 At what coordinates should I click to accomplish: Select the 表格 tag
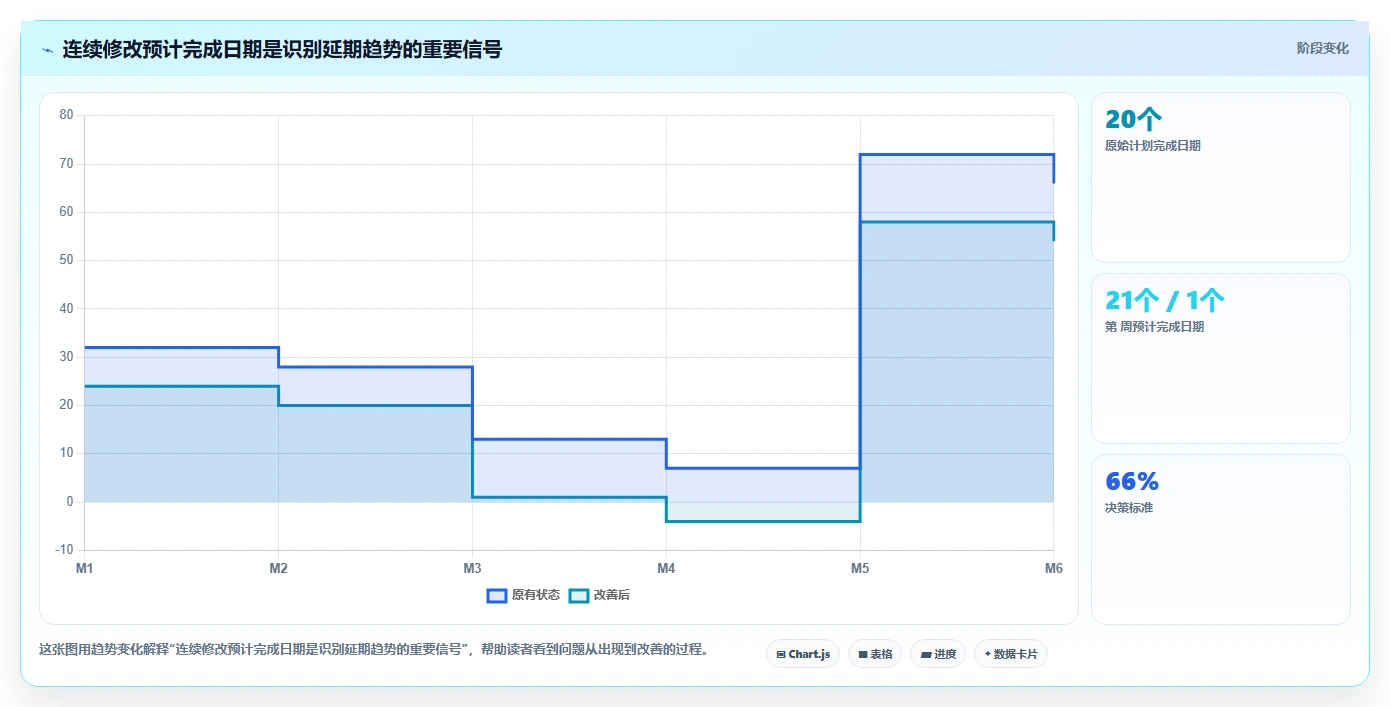tap(875, 654)
